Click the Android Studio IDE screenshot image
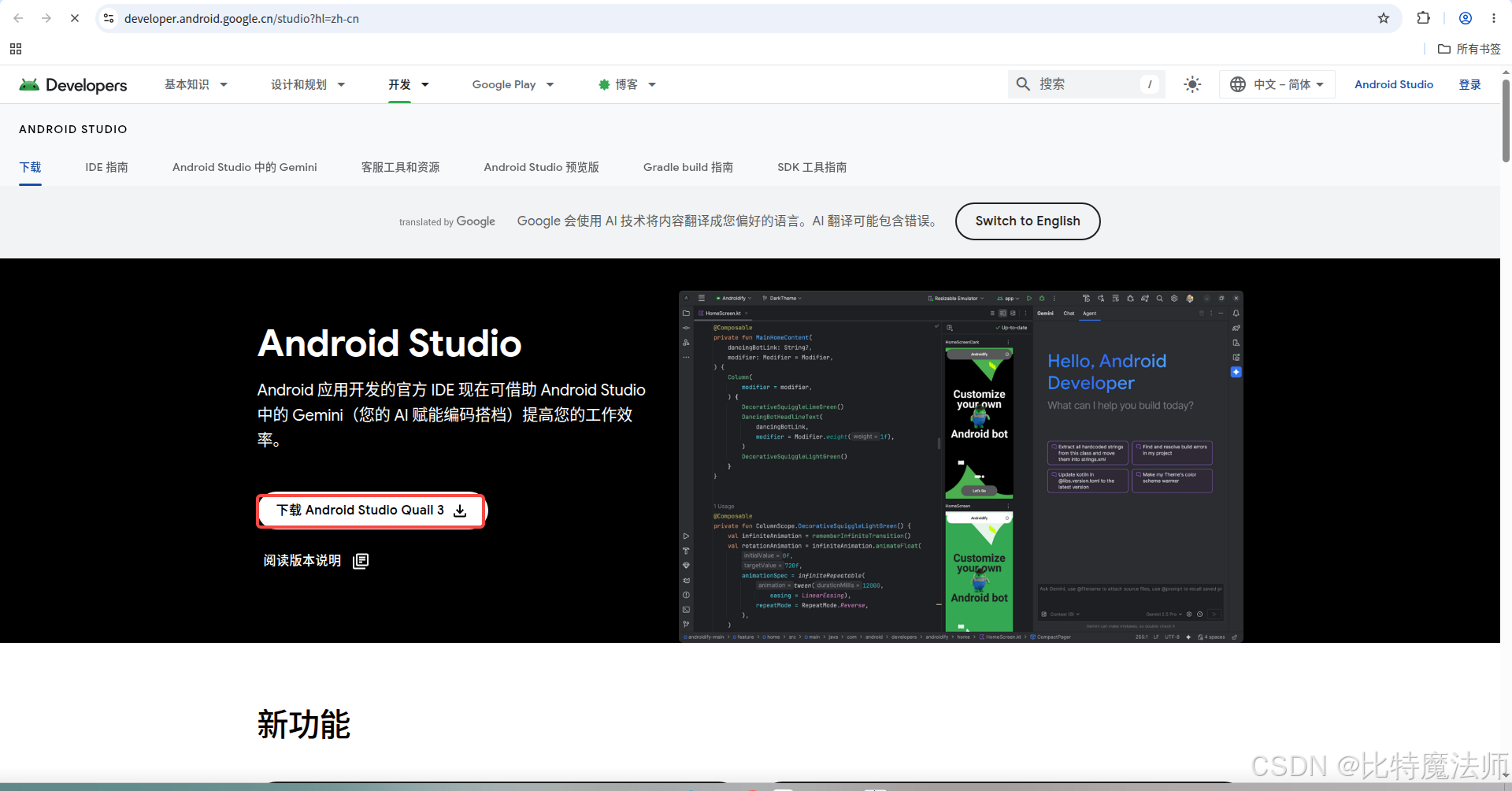This screenshot has height=791, width=1512. pyautogui.click(x=961, y=466)
